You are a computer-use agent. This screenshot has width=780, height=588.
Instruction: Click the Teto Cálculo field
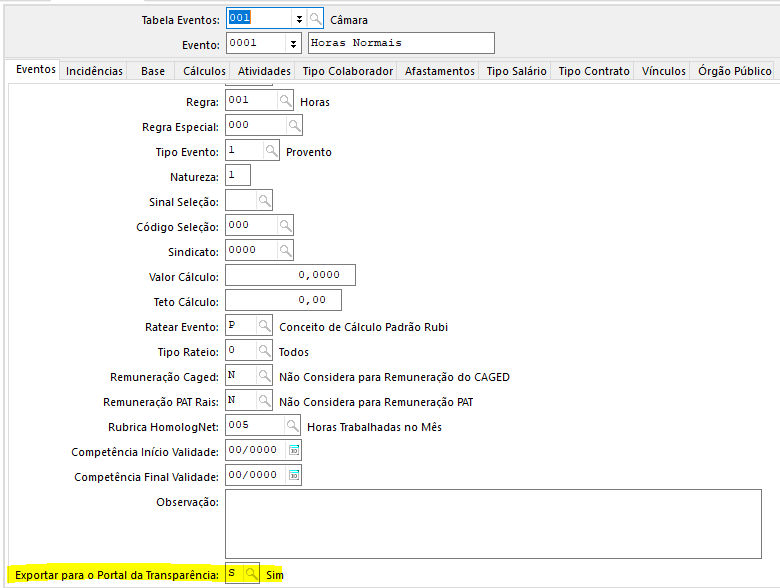tap(284, 300)
